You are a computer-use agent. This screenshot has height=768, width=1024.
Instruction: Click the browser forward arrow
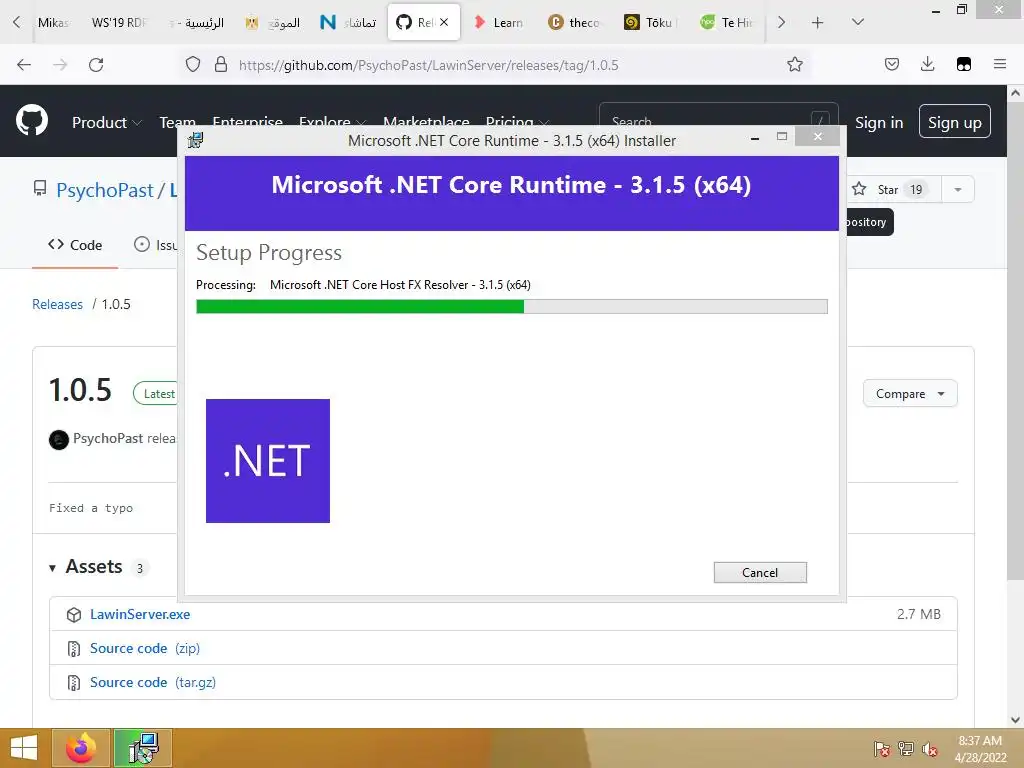click(60, 65)
